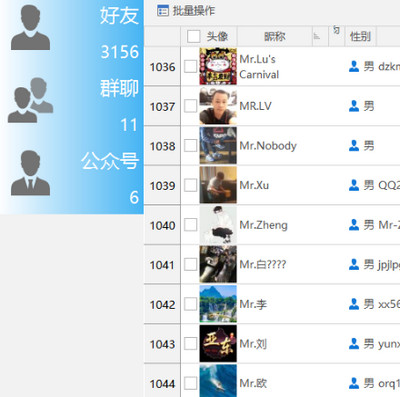The image size is (400, 397).
Task: Select row number 1040
Action: [x=162, y=225]
